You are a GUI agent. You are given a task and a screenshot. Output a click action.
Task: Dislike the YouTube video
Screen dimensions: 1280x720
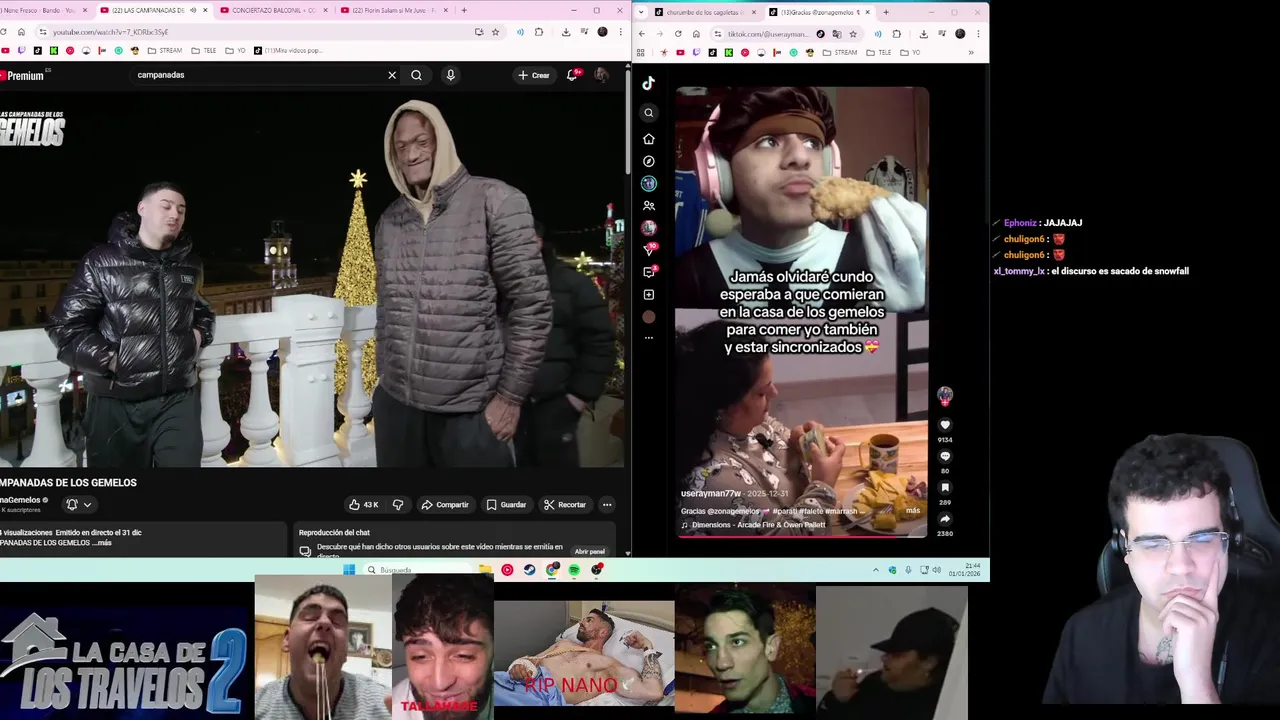(398, 505)
